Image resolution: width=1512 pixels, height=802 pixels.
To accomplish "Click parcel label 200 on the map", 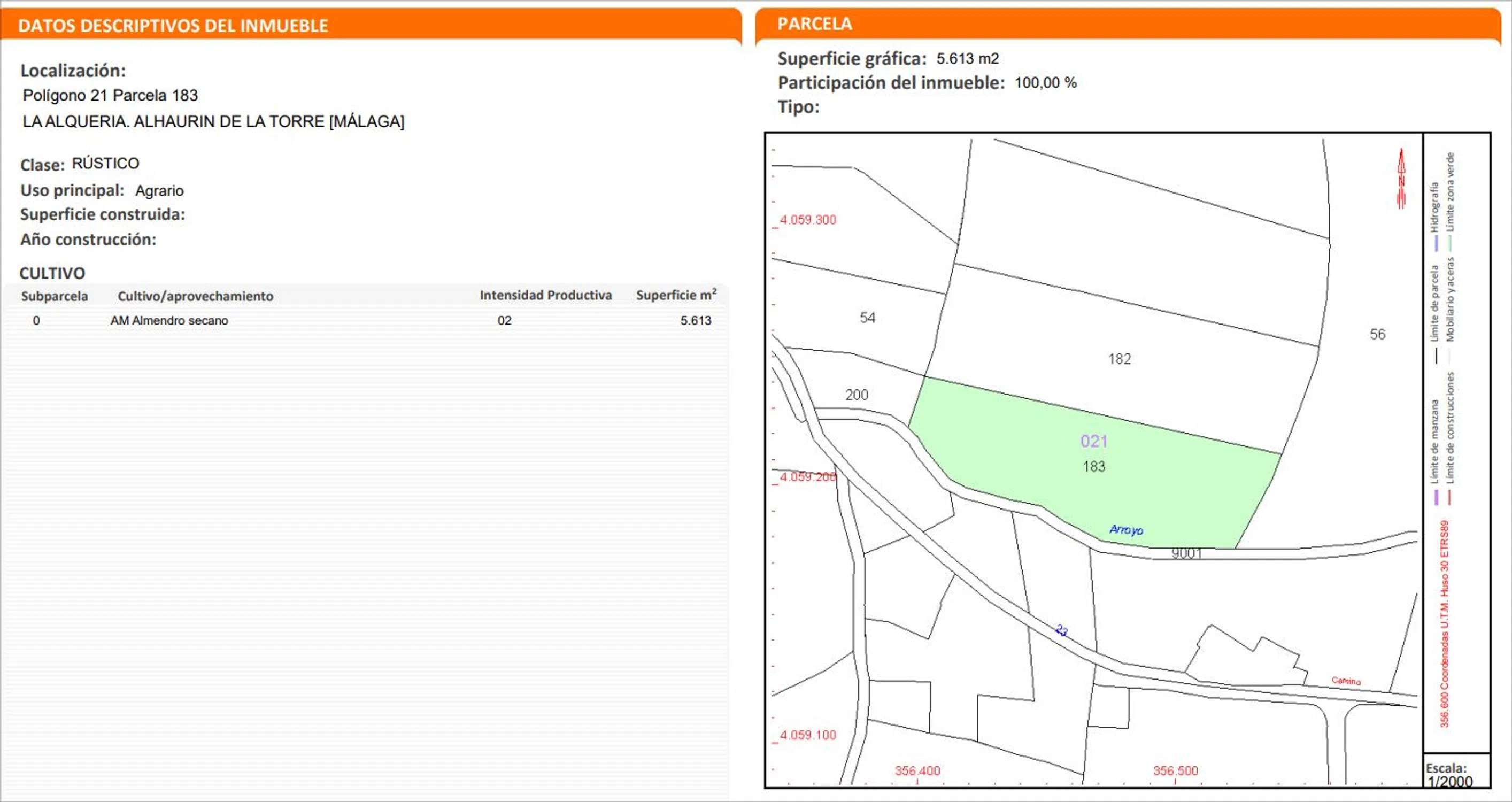I will pos(857,395).
